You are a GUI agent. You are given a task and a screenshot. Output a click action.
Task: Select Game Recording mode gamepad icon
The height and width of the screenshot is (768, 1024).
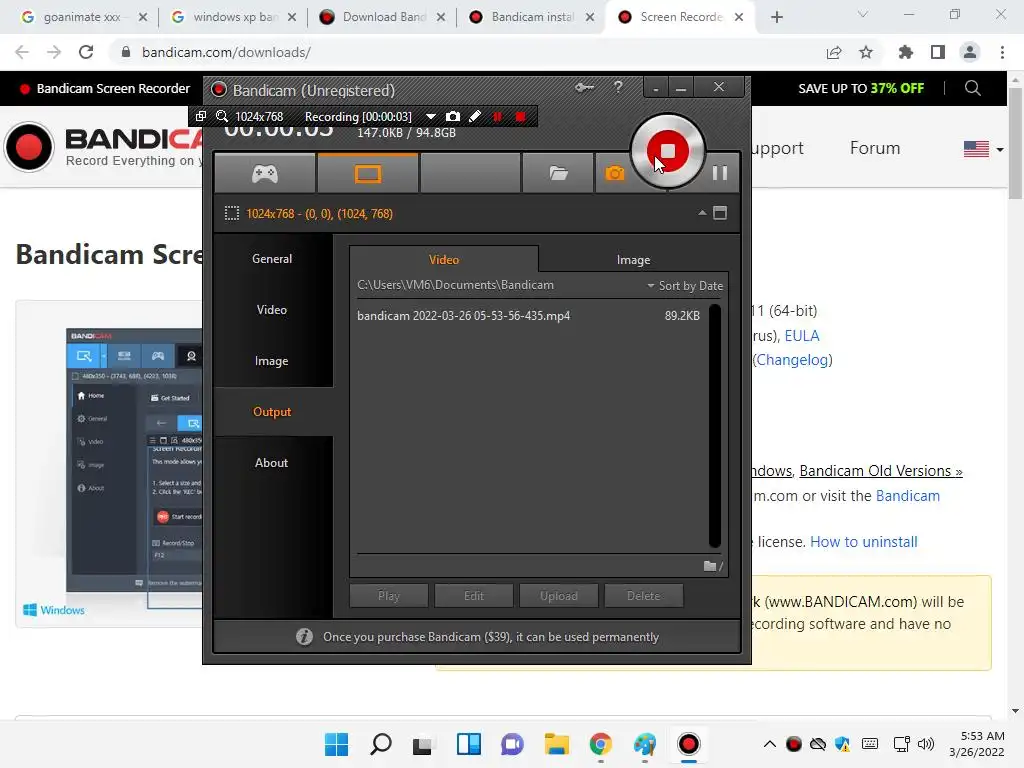point(264,174)
